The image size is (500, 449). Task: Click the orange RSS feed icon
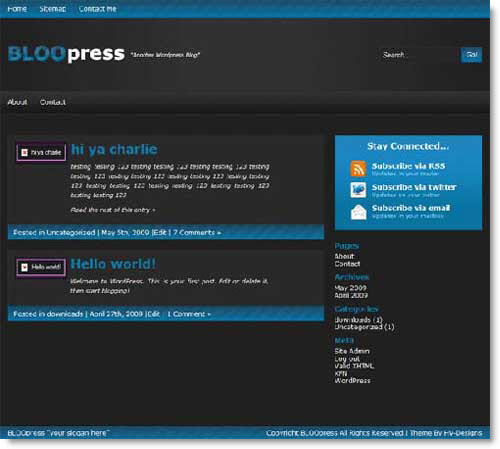pos(358,168)
